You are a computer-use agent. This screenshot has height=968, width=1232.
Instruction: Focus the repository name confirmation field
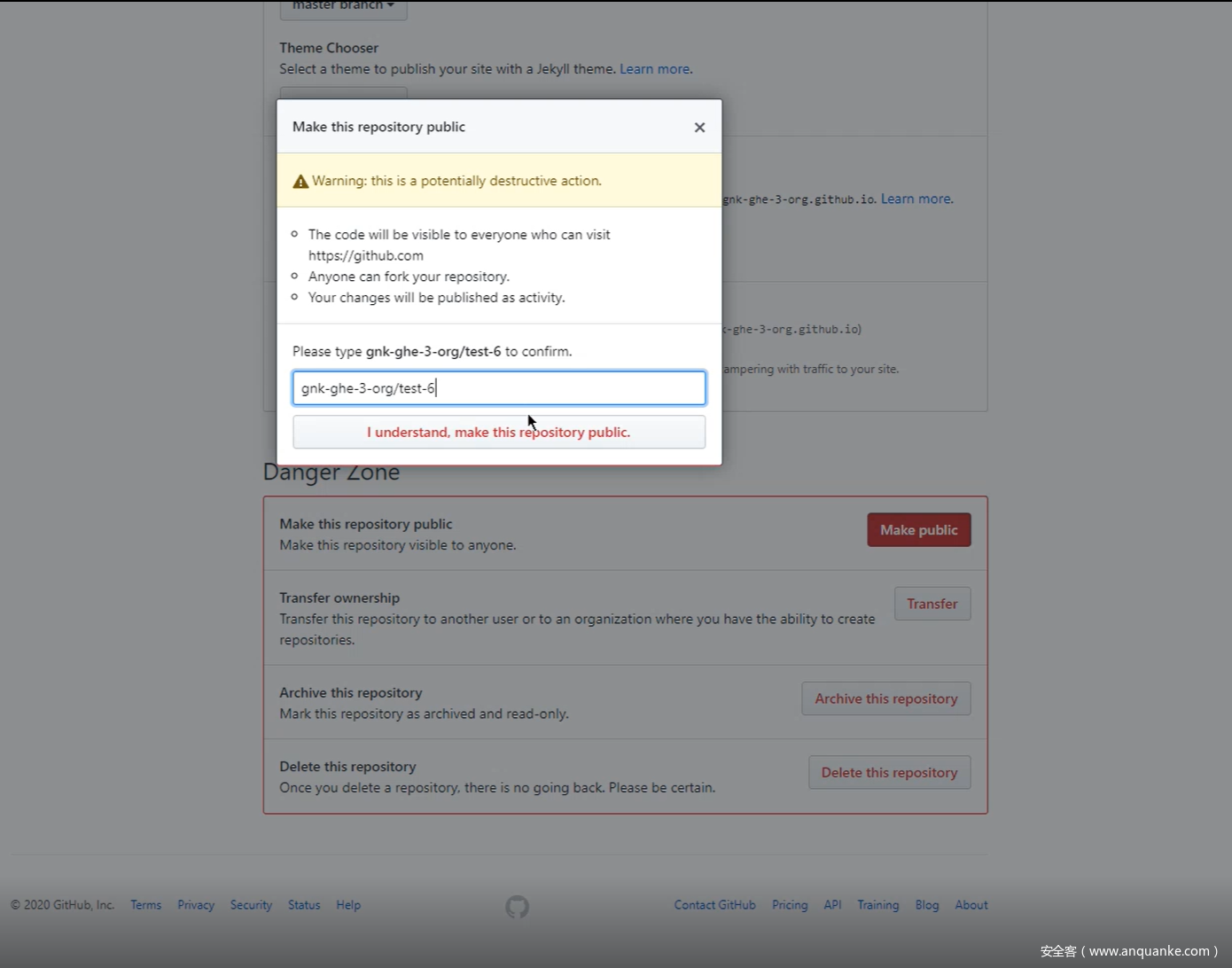(499, 388)
